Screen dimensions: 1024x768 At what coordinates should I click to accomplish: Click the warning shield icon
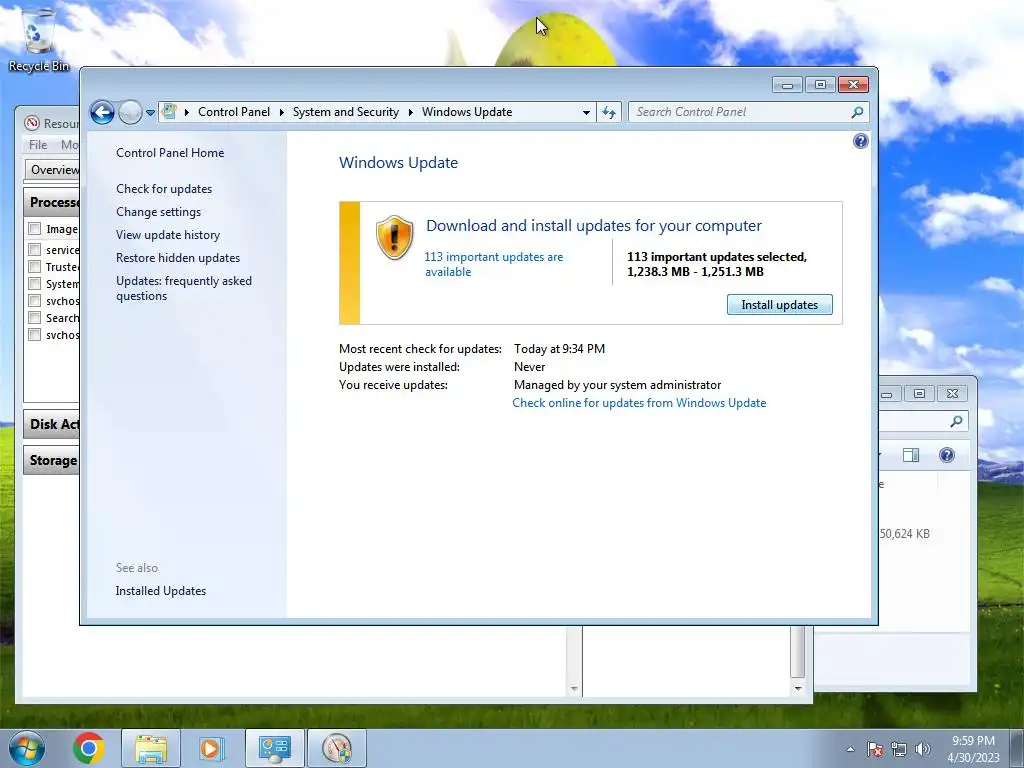click(x=394, y=237)
